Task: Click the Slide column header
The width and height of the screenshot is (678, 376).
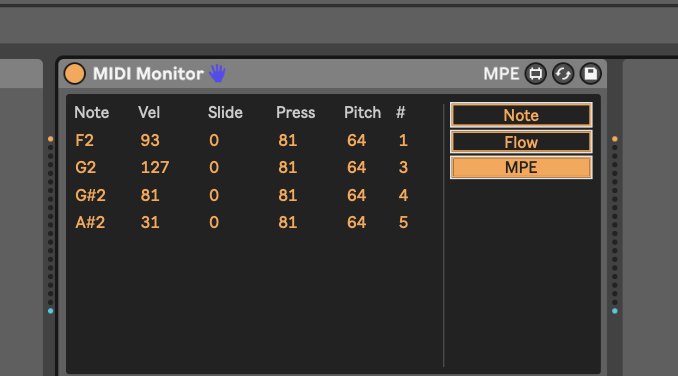Action: (x=225, y=113)
